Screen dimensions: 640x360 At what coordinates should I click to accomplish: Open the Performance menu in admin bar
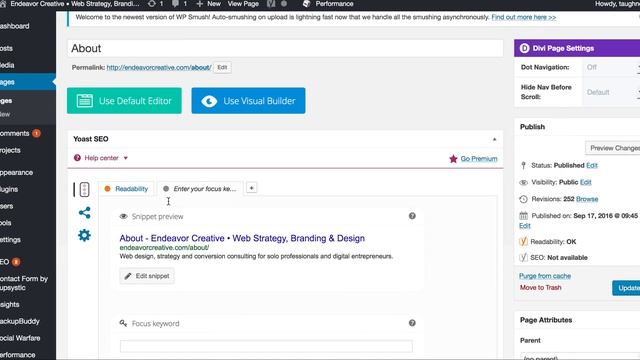click(329, 4)
